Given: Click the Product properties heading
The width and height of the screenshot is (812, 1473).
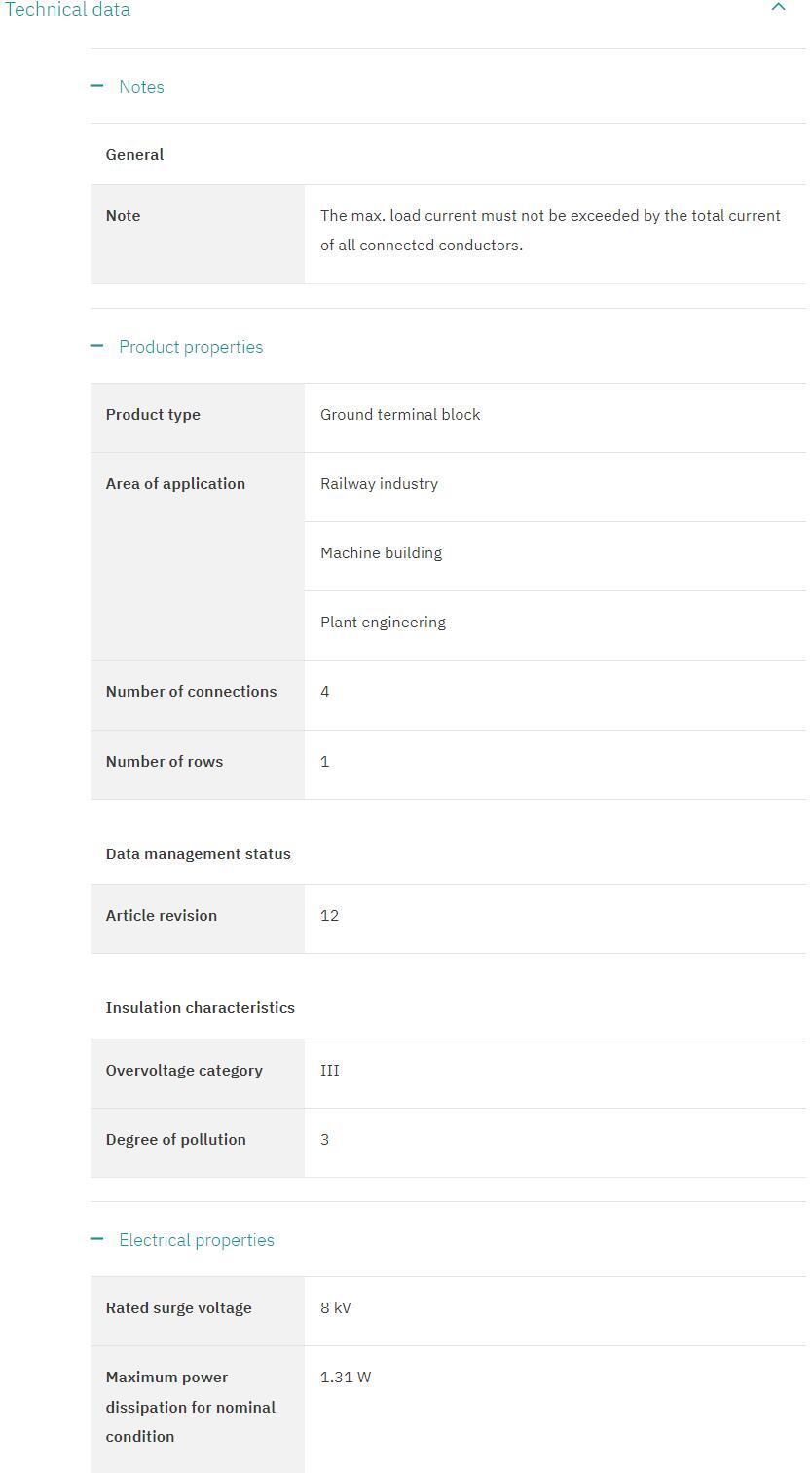Looking at the screenshot, I should tap(191, 347).
